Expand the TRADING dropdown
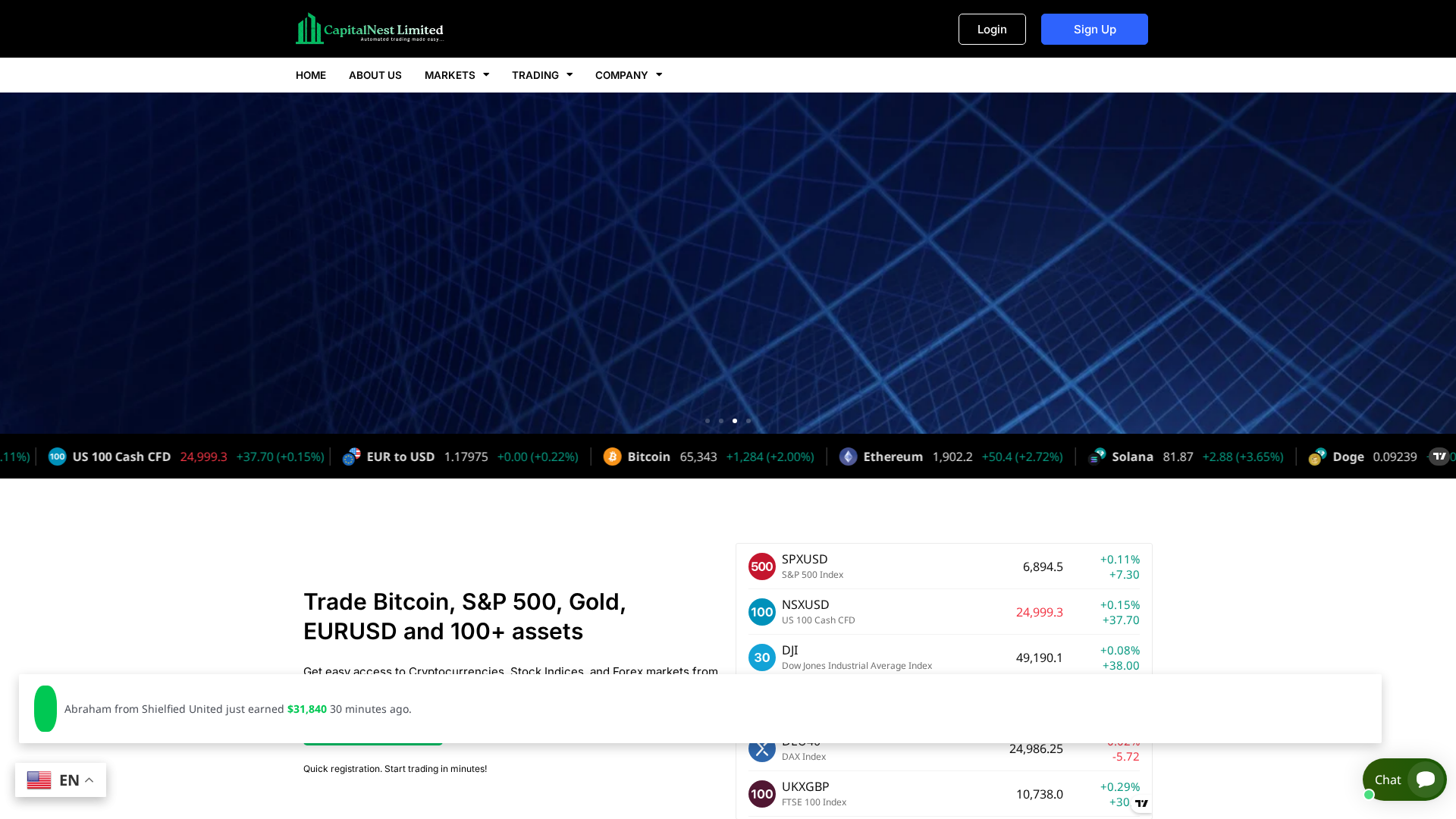 point(541,75)
